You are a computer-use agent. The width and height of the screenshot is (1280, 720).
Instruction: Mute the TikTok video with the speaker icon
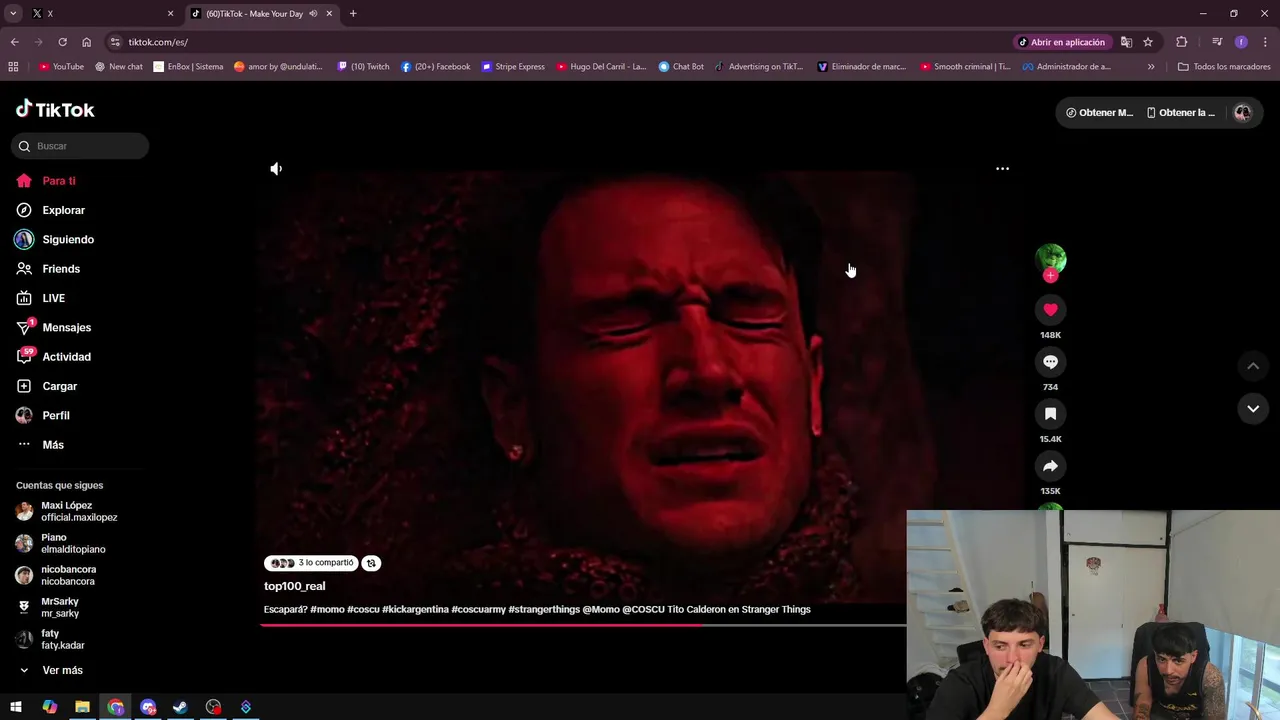[276, 169]
